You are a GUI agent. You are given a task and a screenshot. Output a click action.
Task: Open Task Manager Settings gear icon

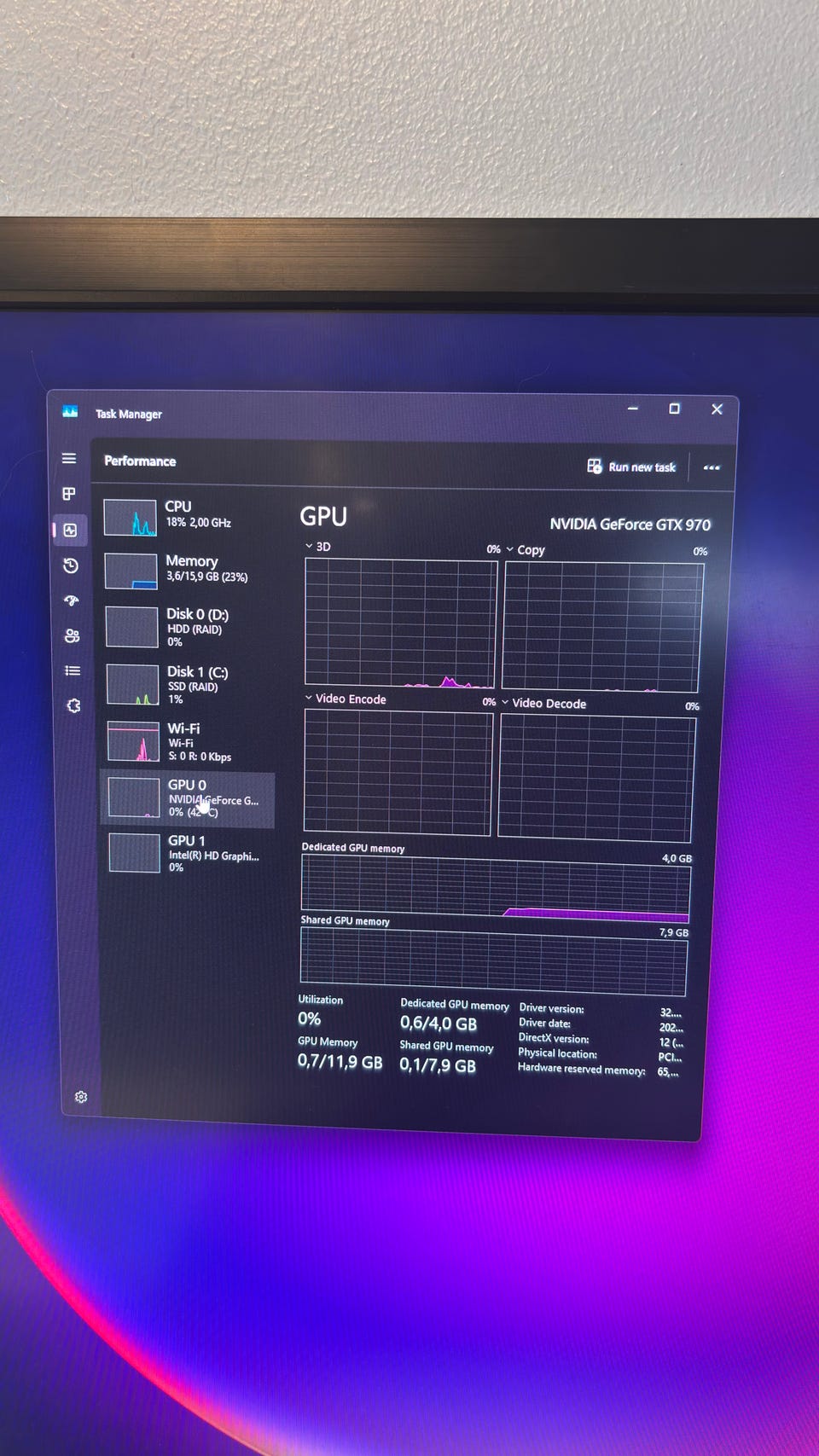tap(81, 1097)
